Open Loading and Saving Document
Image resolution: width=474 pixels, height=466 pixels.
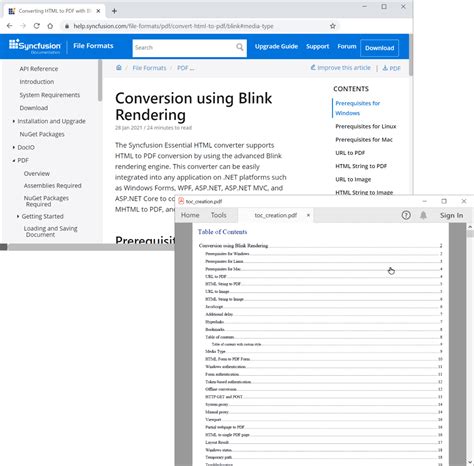[x=50, y=231]
